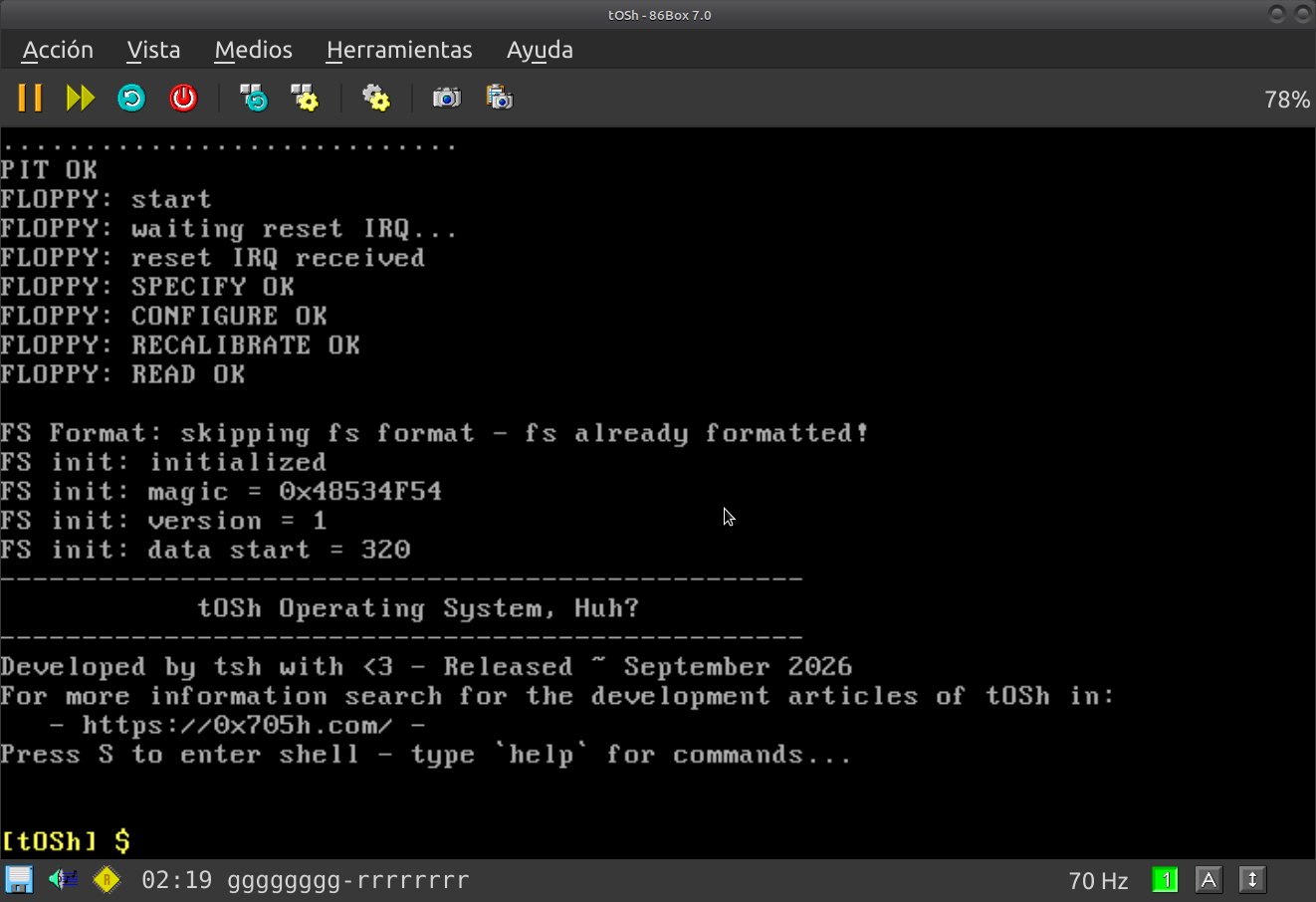Open the Ayuda menu
The image size is (1316, 902).
(x=540, y=50)
